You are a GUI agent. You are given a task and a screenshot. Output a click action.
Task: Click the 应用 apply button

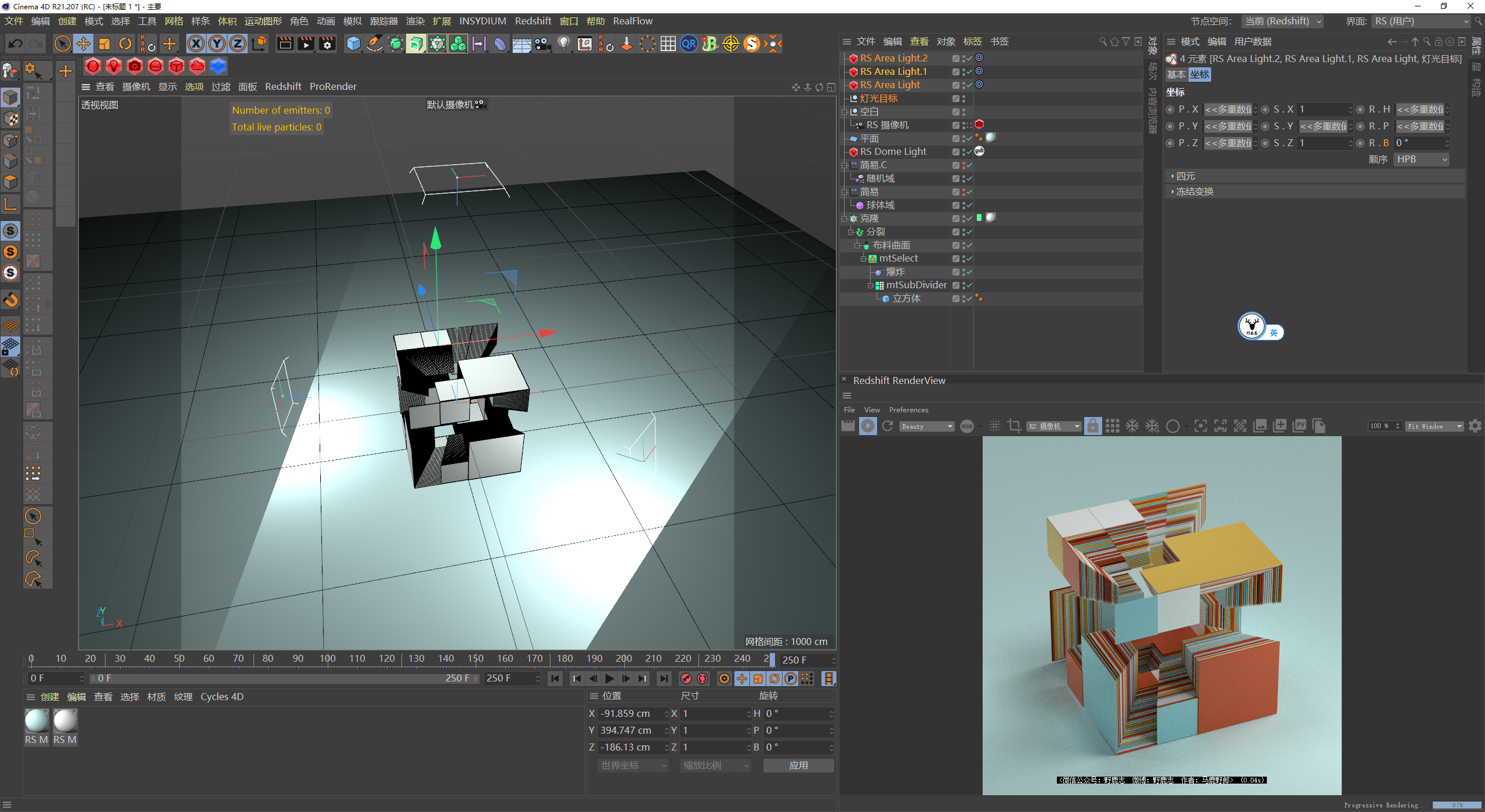coord(798,766)
